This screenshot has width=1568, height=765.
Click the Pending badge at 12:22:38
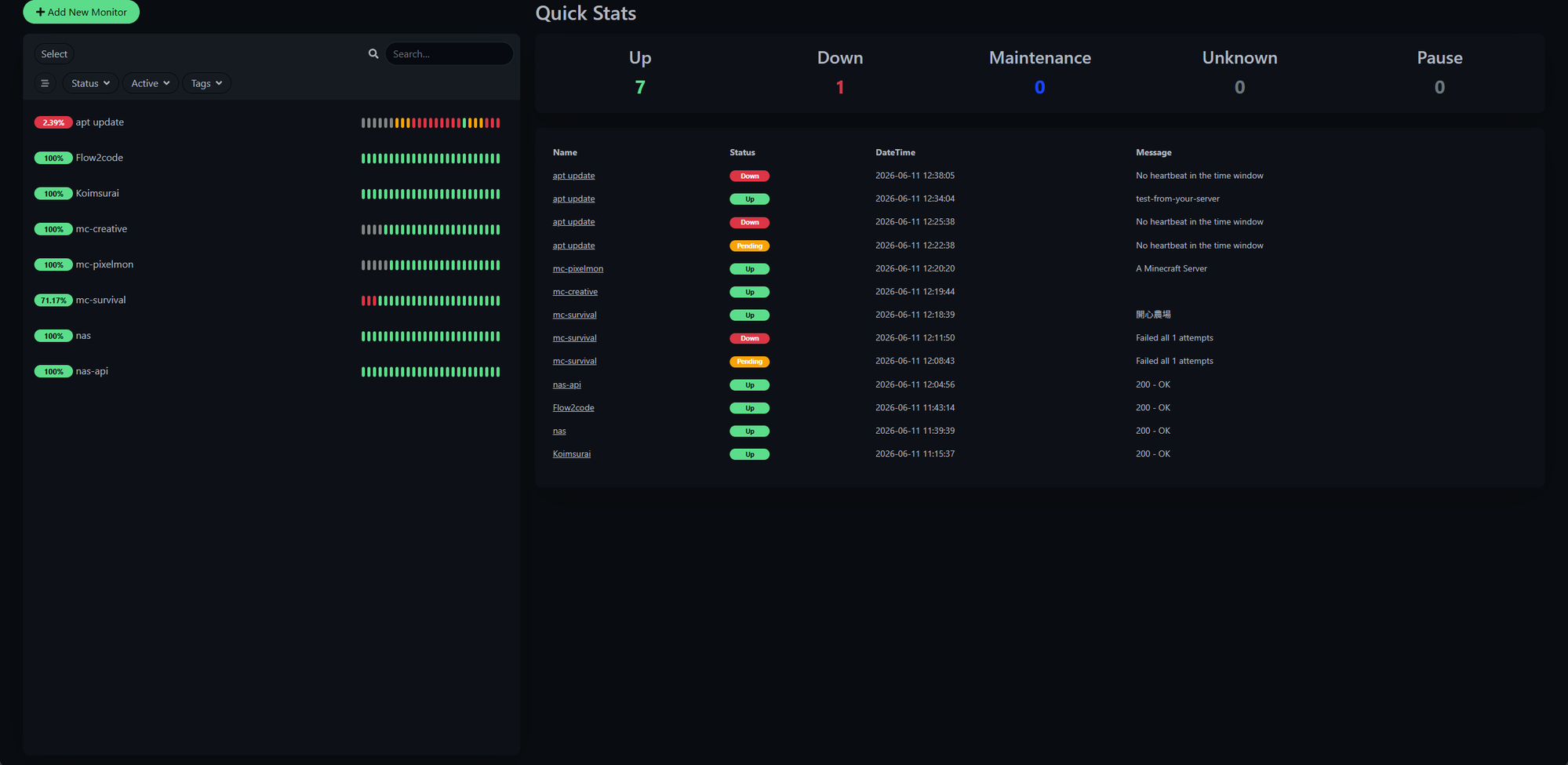tap(749, 246)
